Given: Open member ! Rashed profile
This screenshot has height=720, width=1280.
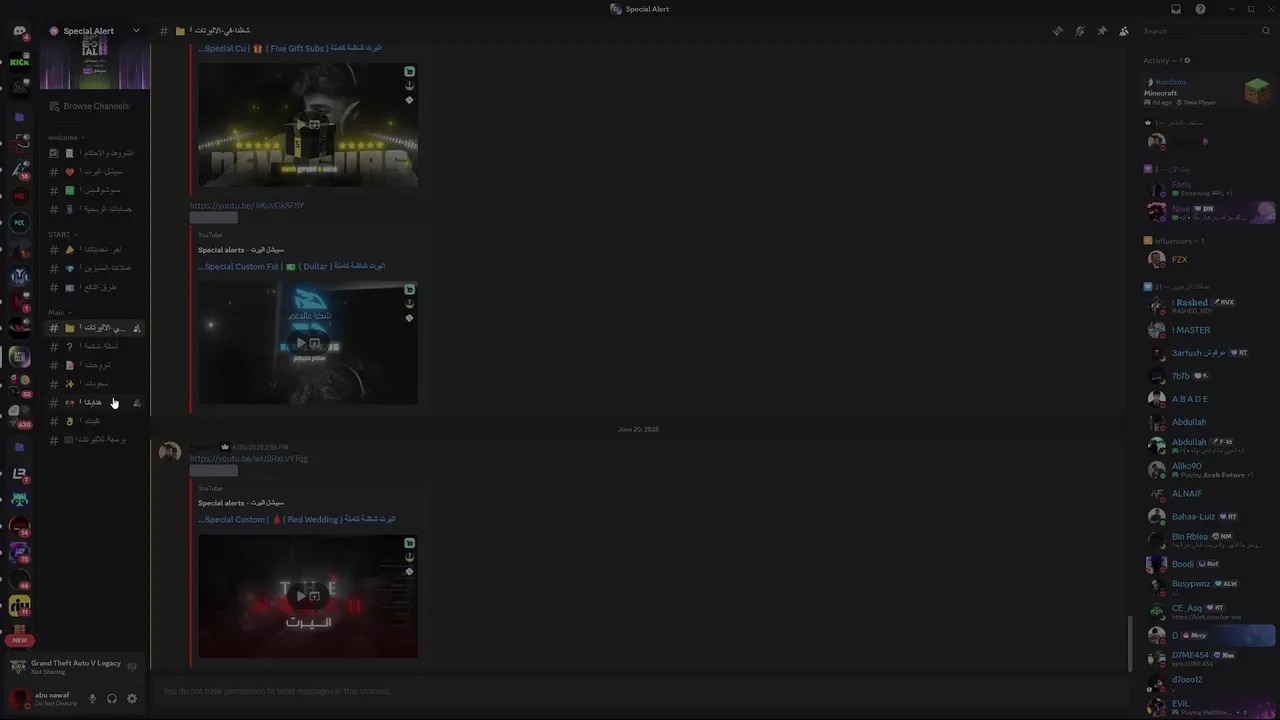Looking at the screenshot, I should [x=1208, y=306].
